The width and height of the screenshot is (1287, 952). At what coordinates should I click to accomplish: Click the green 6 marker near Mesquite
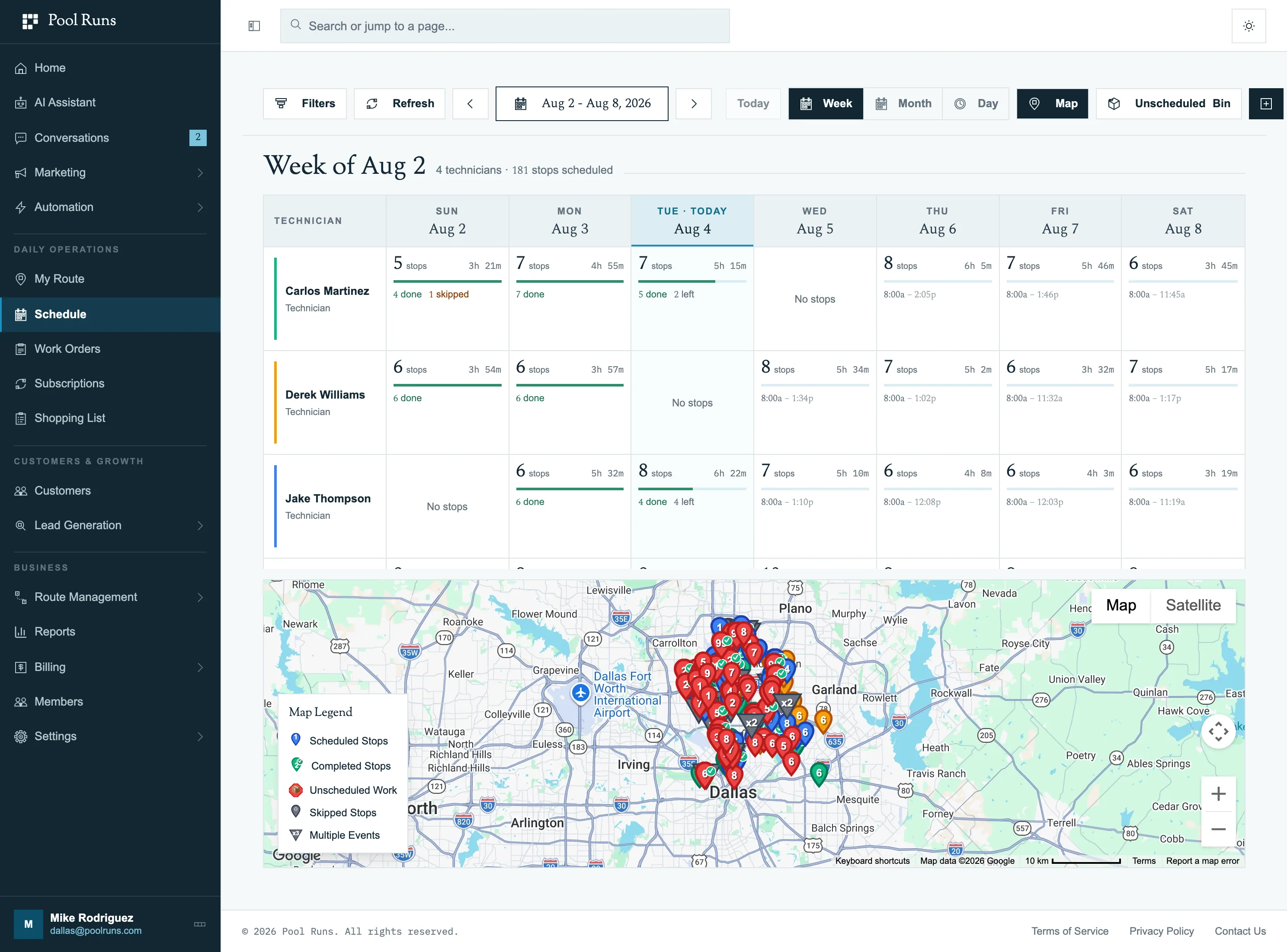[x=819, y=774]
